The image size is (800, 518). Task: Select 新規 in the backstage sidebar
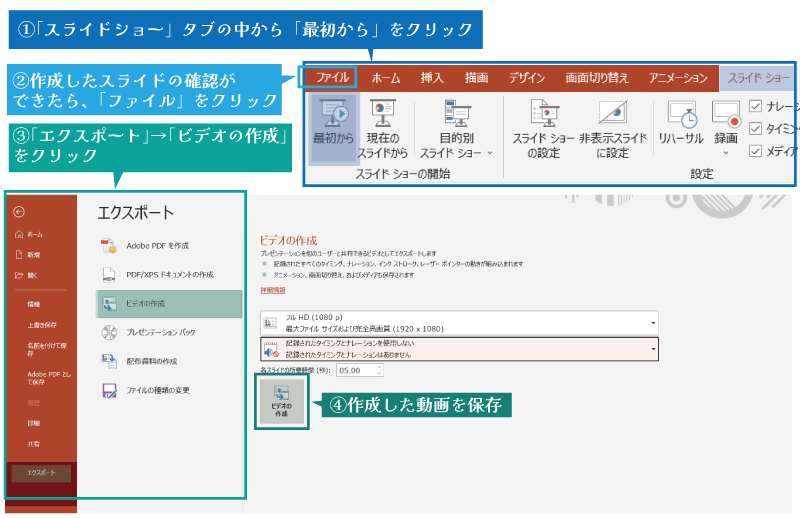(28, 255)
